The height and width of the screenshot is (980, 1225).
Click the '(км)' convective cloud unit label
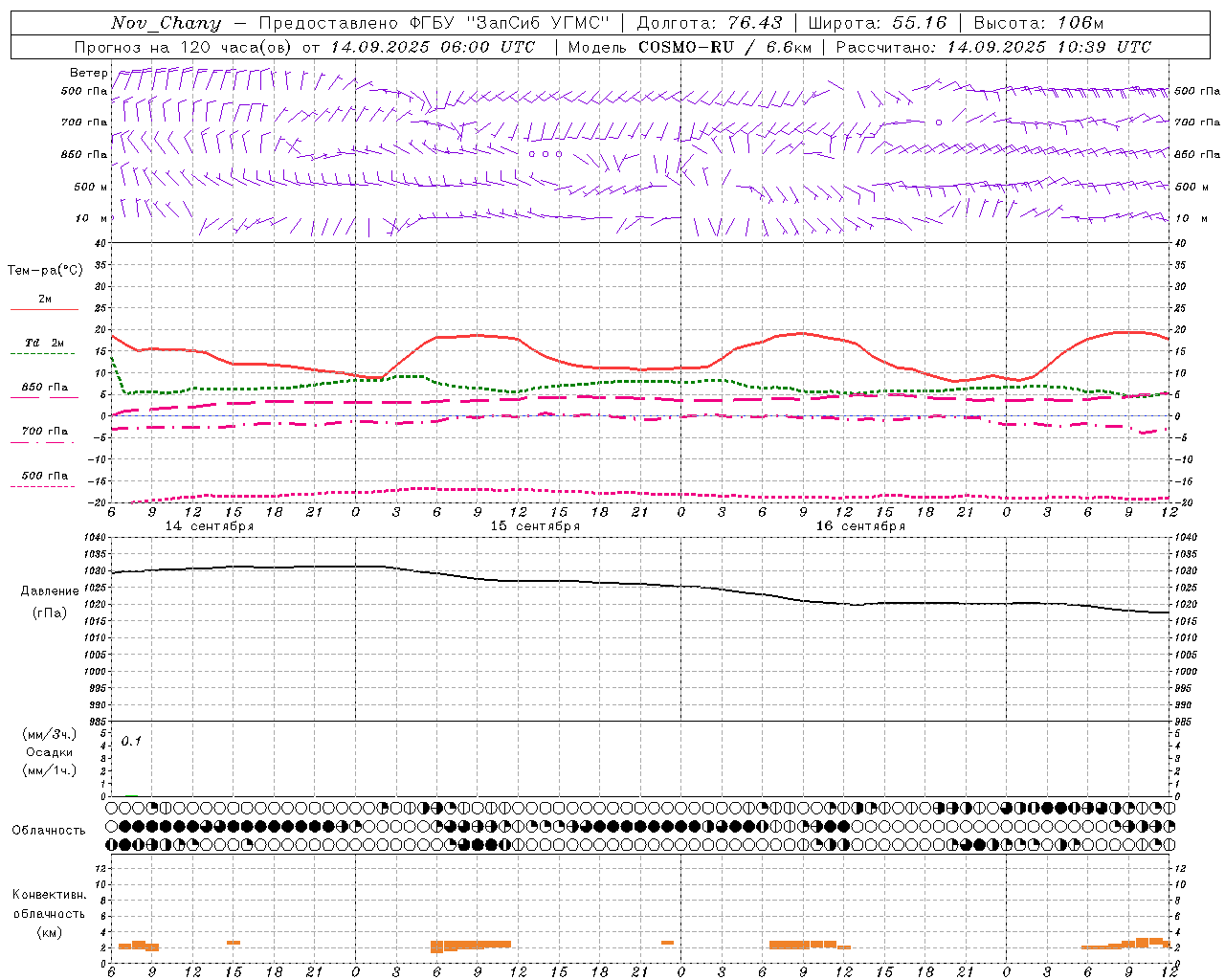tap(49, 932)
